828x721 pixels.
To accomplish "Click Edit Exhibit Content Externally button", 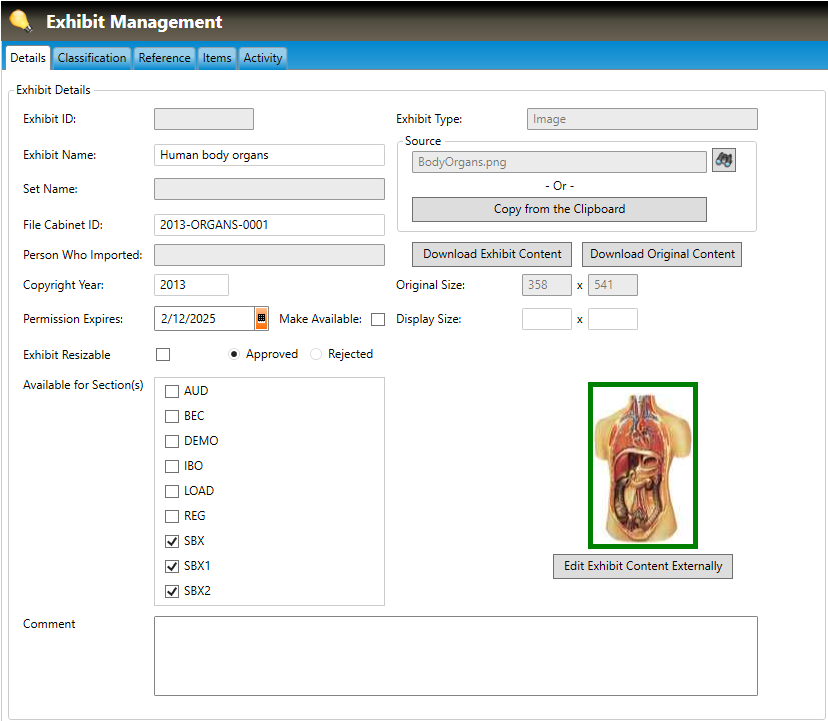I will pos(643,566).
